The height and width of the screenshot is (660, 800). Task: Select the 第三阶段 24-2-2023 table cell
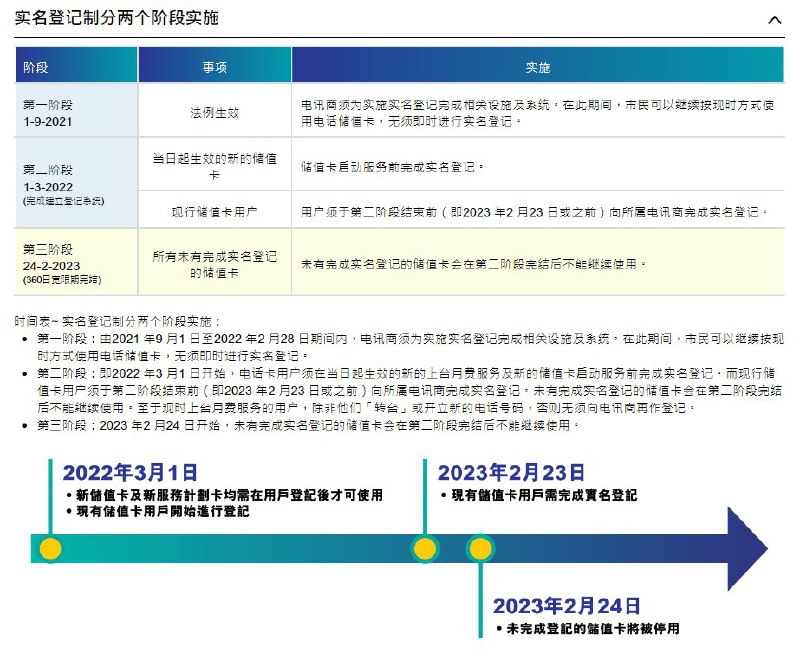[76, 264]
